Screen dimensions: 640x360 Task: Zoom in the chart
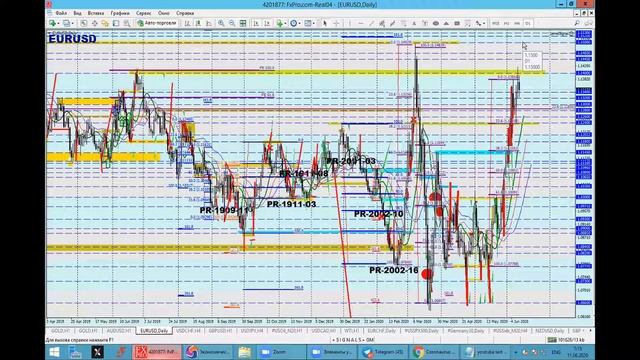coord(221,23)
